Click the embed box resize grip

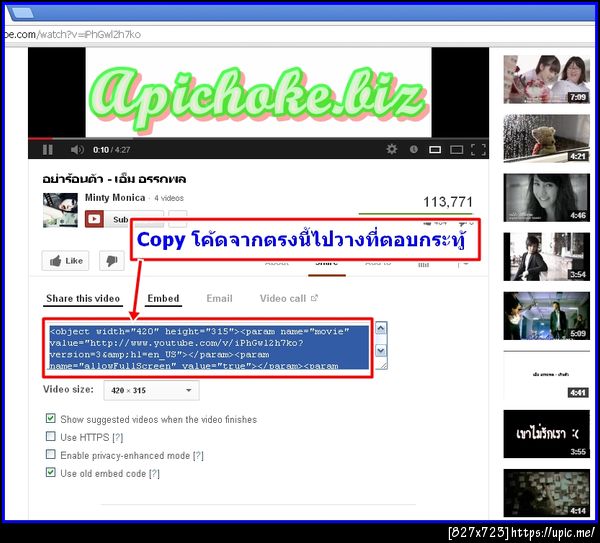coord(382,365)
